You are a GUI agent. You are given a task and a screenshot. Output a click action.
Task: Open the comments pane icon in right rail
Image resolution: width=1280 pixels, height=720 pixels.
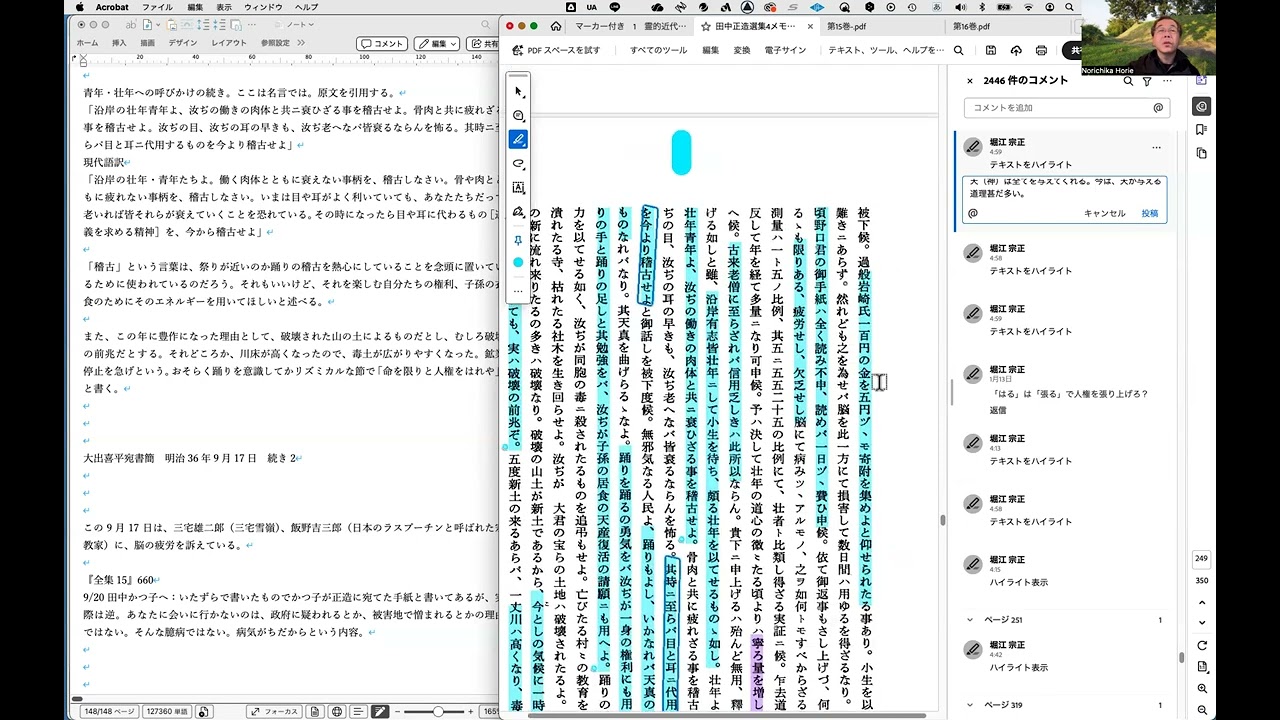[1202, 106]
